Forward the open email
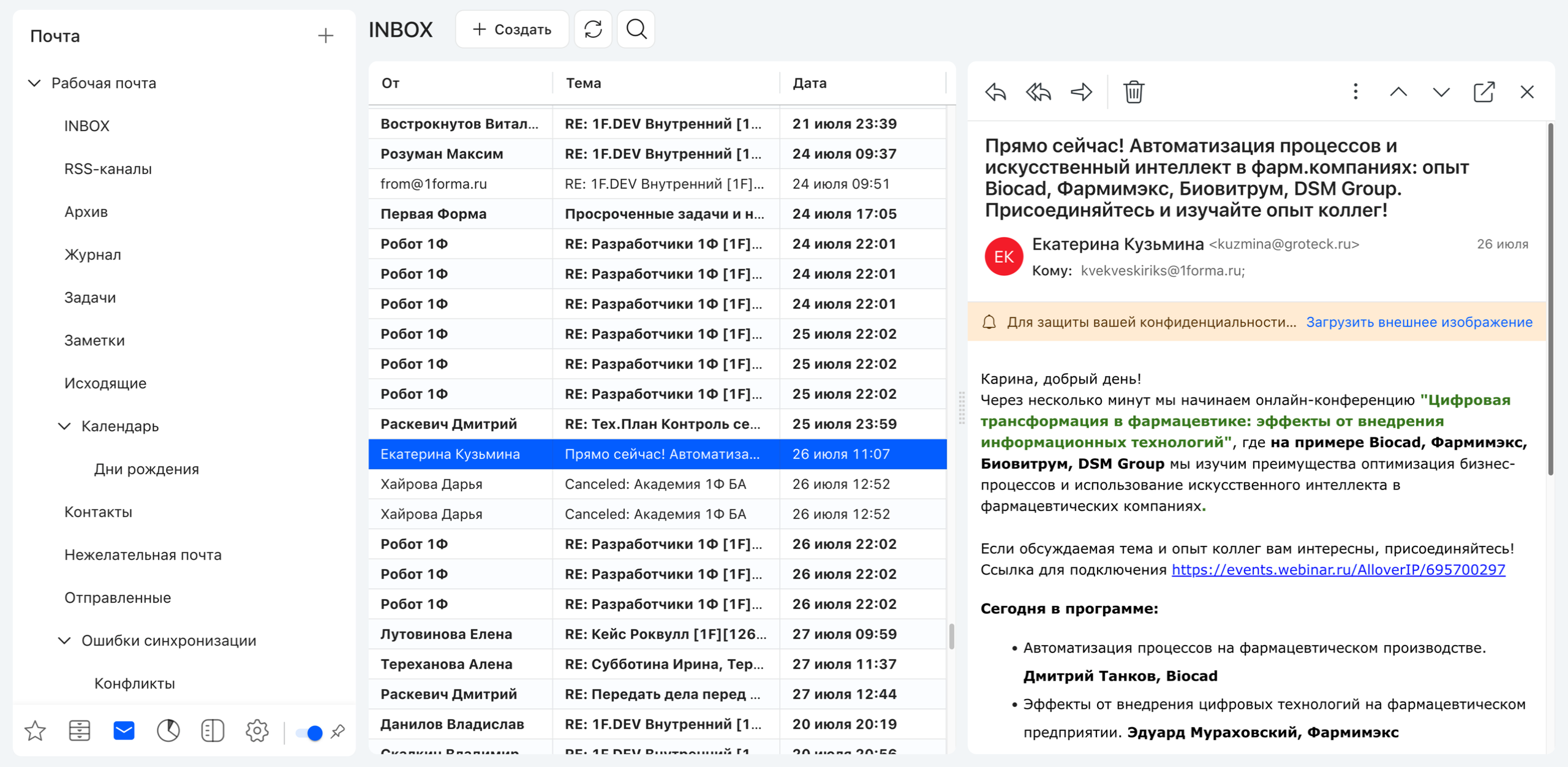1568x767 pixels. coord(1082,93)
